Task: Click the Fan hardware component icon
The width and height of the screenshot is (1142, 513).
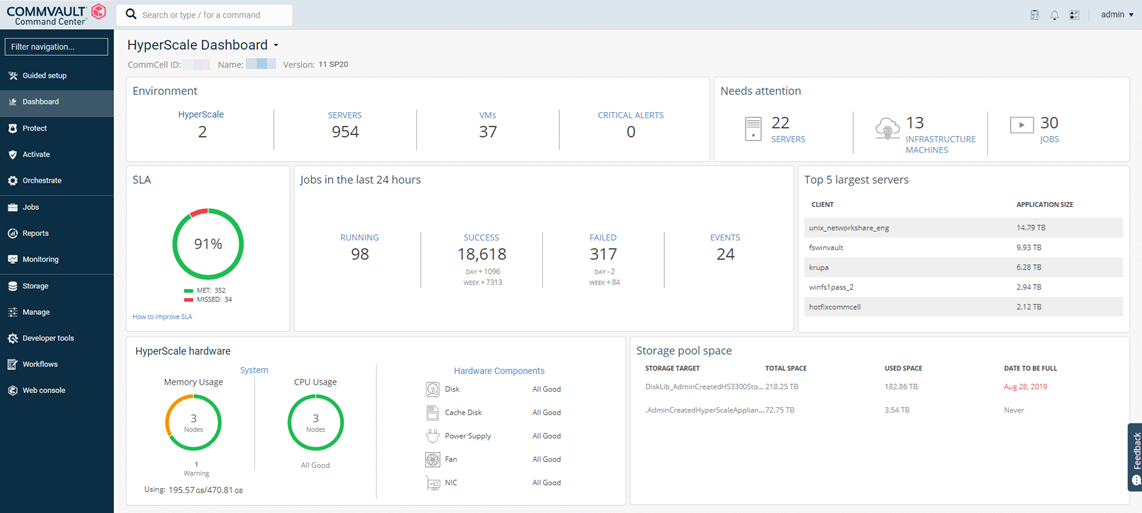Action: coord(433,460)
